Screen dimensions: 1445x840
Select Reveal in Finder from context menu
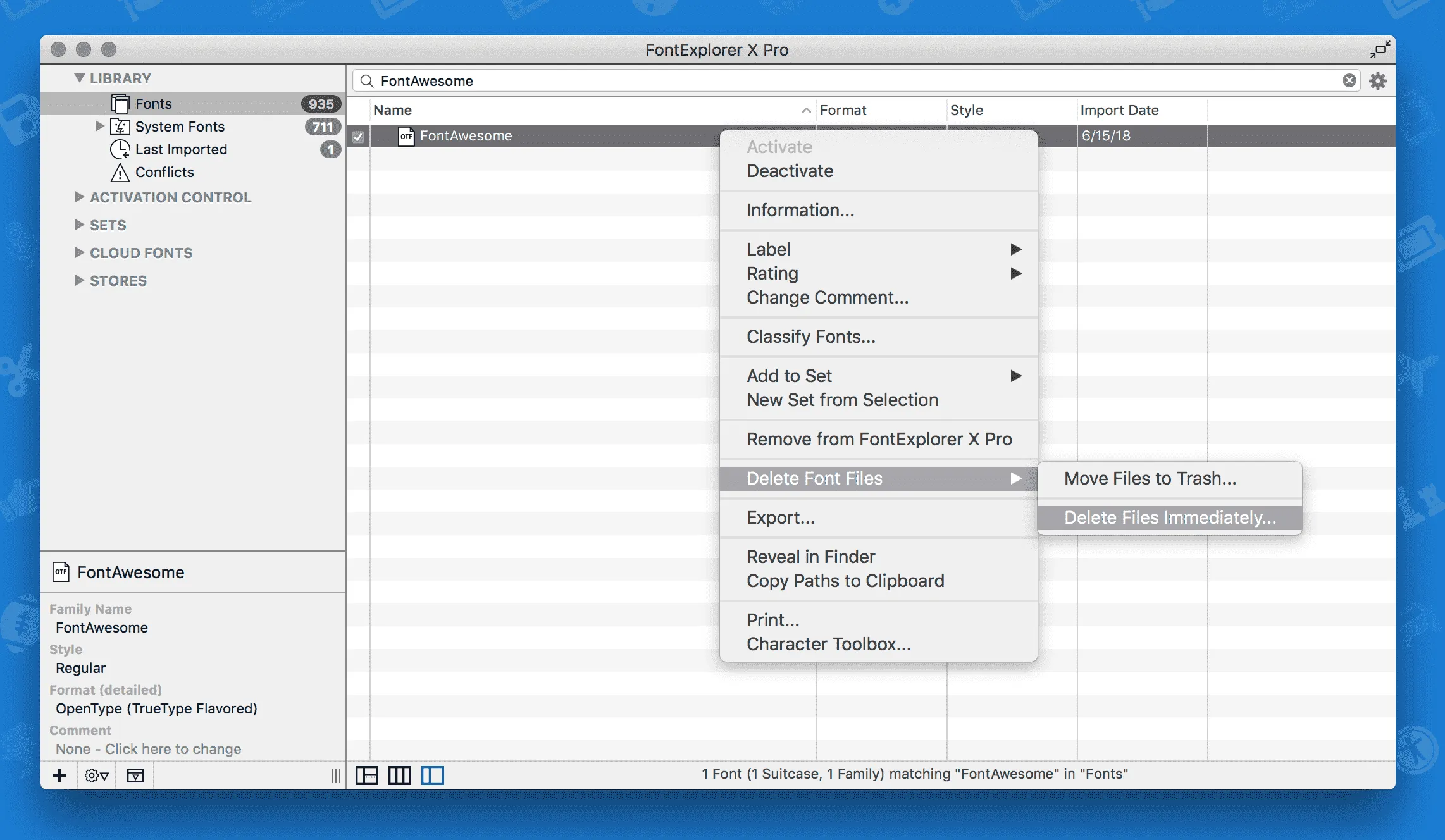(811, 557)
